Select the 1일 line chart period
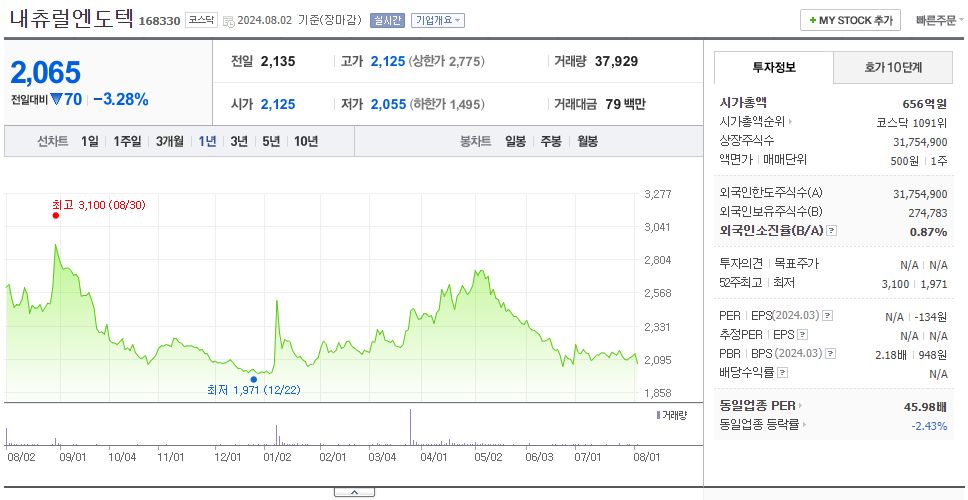The height and width of the screenshot is (500, 968). (90, 141)
